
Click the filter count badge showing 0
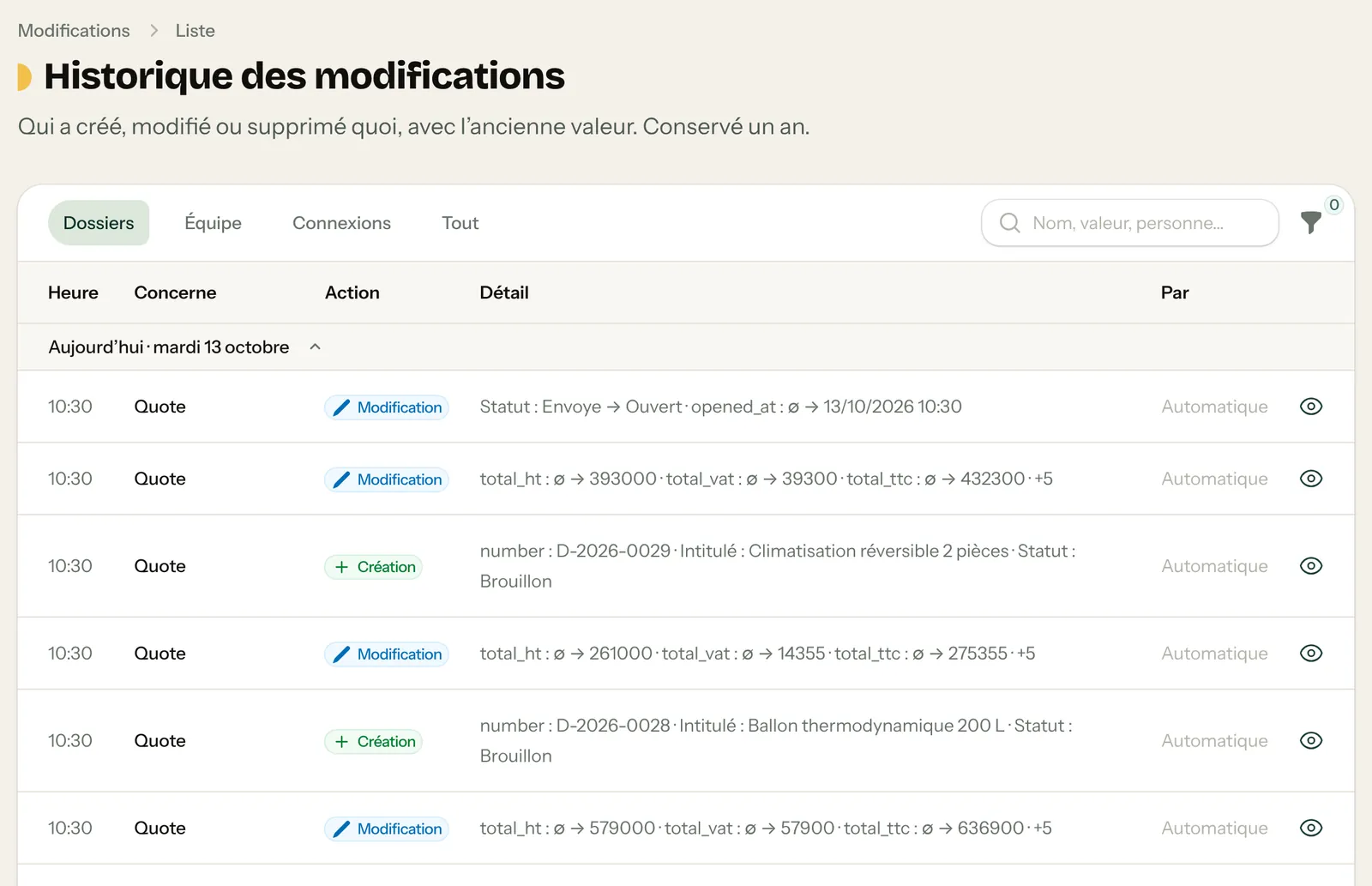click(1334, 205)
